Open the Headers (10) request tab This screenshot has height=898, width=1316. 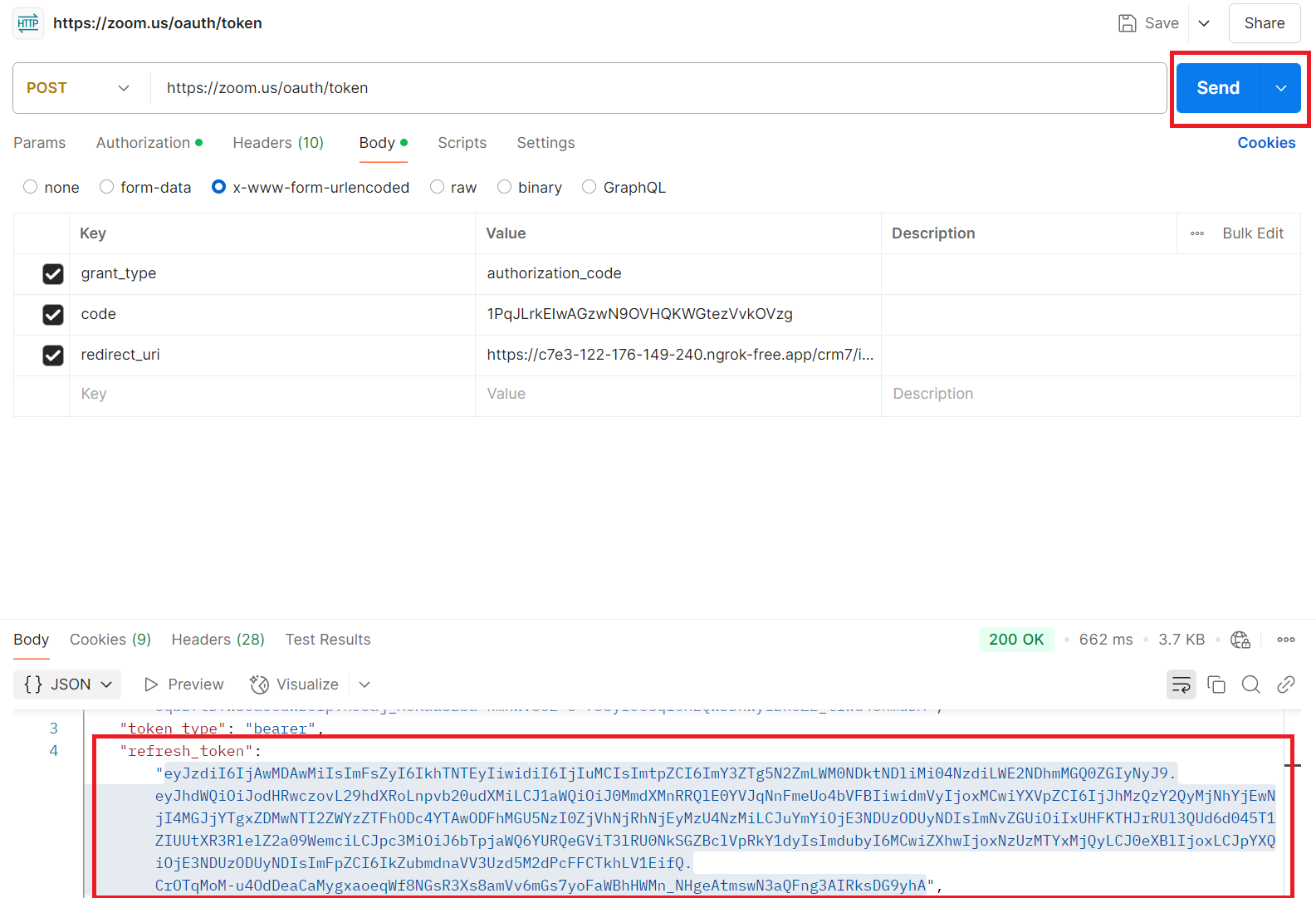click(278, 143)
